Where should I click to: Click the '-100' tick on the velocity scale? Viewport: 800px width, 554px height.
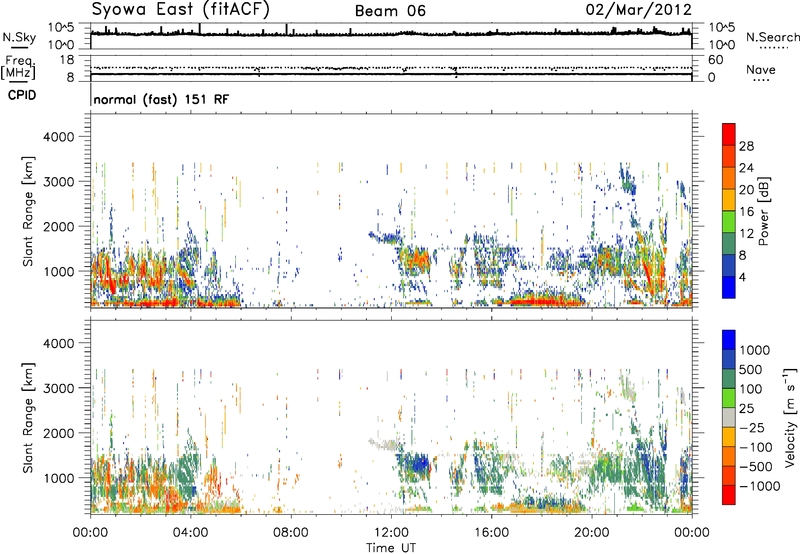tap(755, 447)
